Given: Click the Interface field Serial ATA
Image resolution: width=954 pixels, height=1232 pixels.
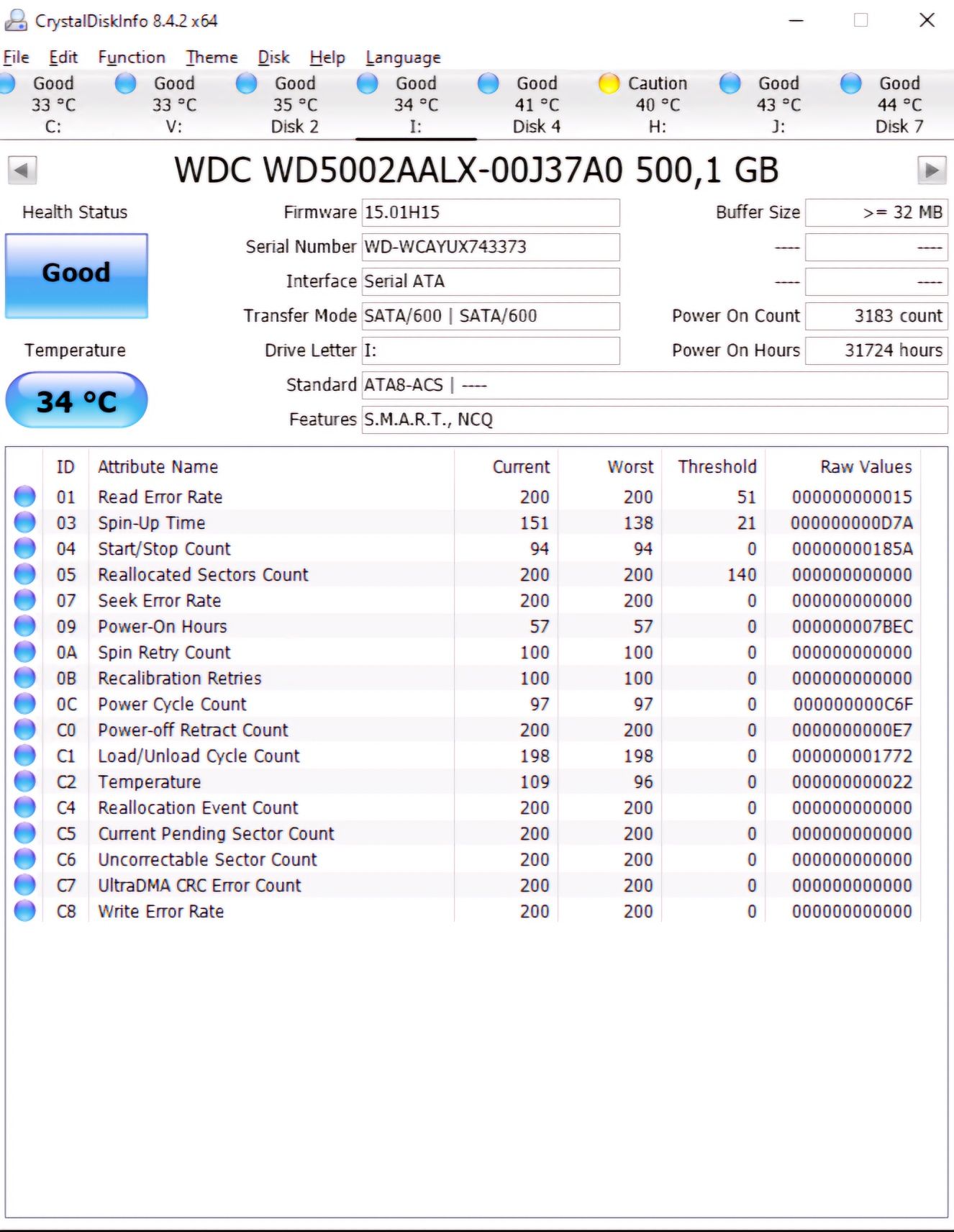Looking at the screenshot, I should tap(491, 281).
